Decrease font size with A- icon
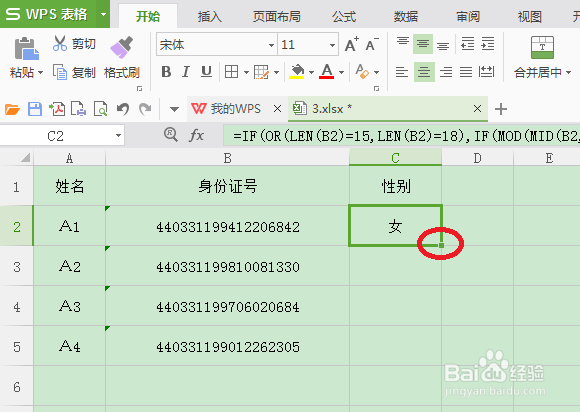Image resolution: width=580 pixels, height=412 pixels. tap(372, 44)
